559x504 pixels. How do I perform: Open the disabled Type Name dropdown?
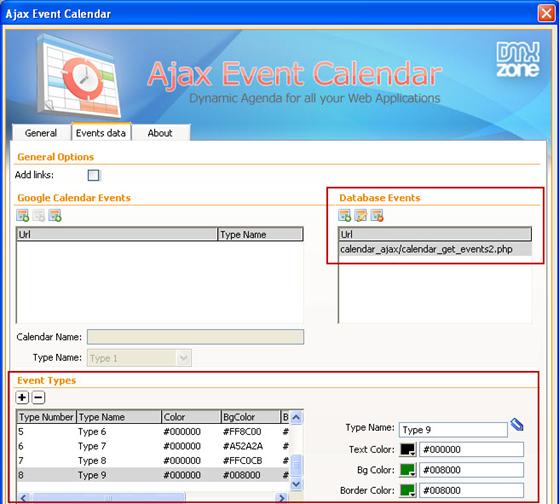coord(139,358)
